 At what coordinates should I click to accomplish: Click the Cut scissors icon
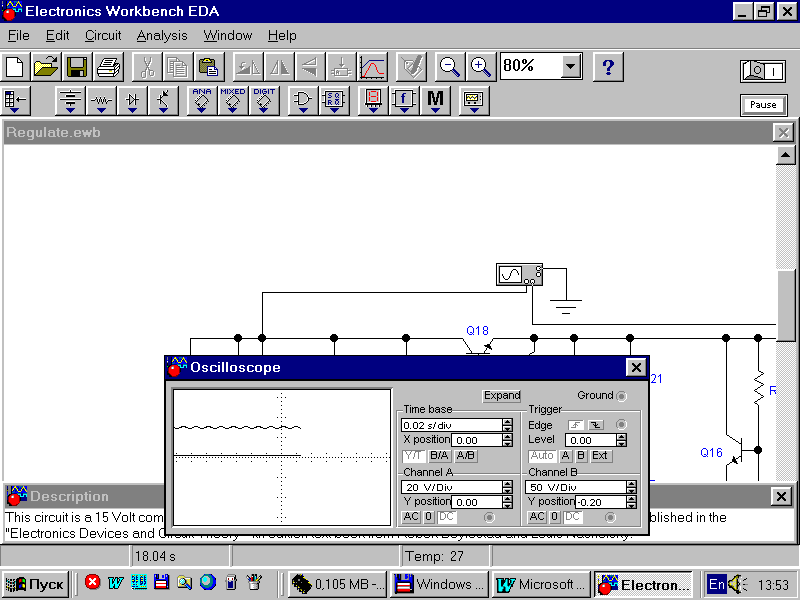point(147,67)
